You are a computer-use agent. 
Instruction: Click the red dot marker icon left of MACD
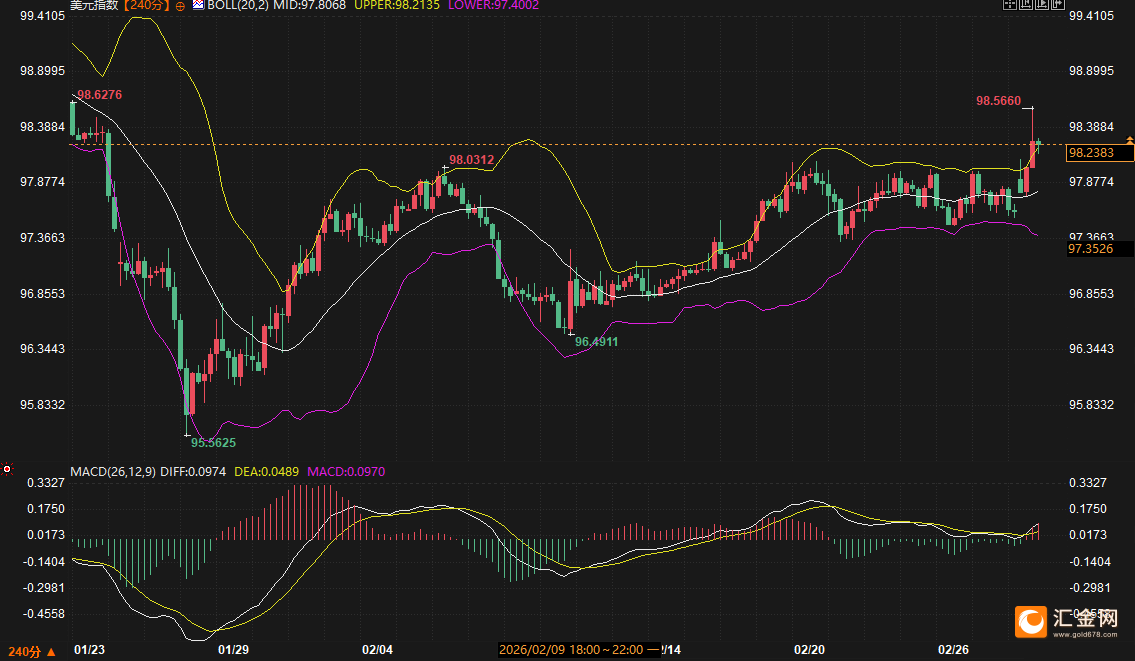click(7, 468)
